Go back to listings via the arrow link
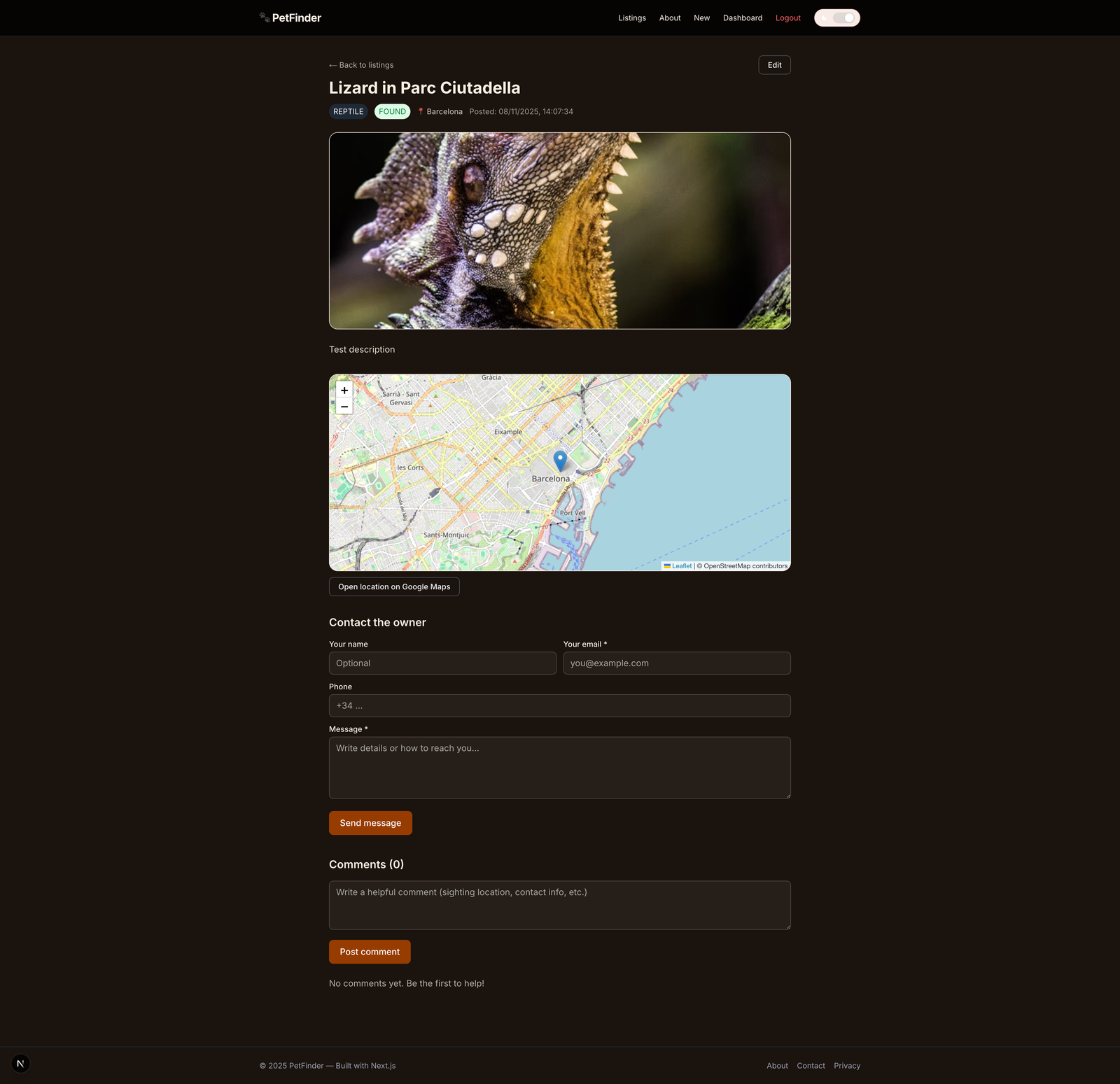This screenshot has height=1084, width=1120. point(360,64)
